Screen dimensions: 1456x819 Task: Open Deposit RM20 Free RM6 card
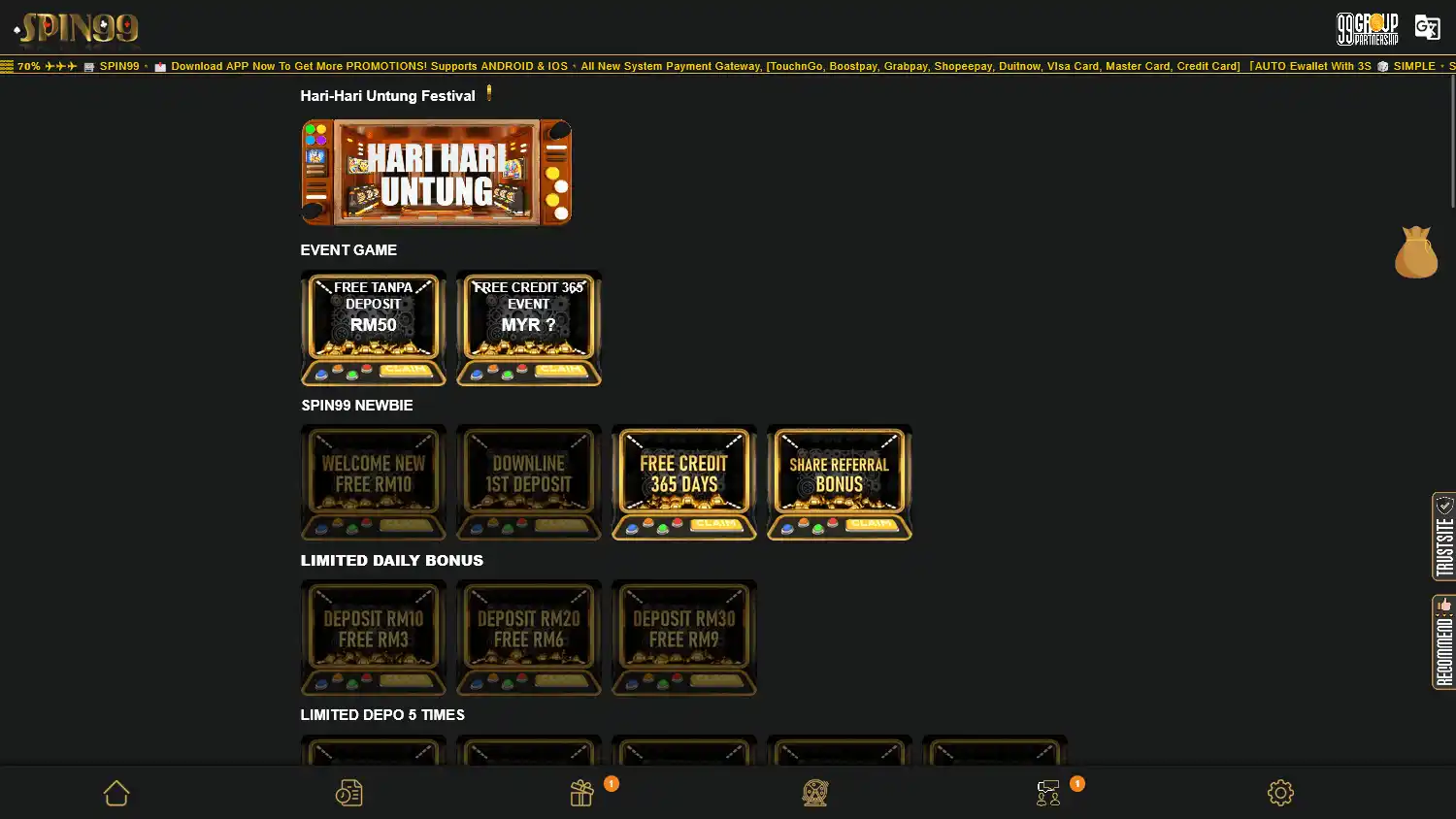529,638
